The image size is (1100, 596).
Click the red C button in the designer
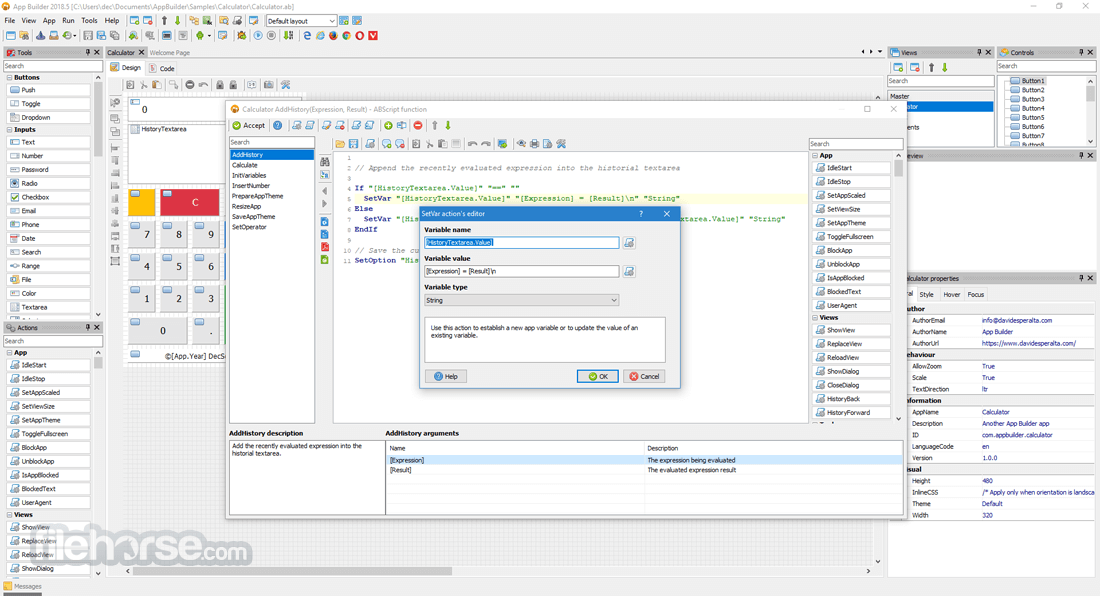[190, 202]
